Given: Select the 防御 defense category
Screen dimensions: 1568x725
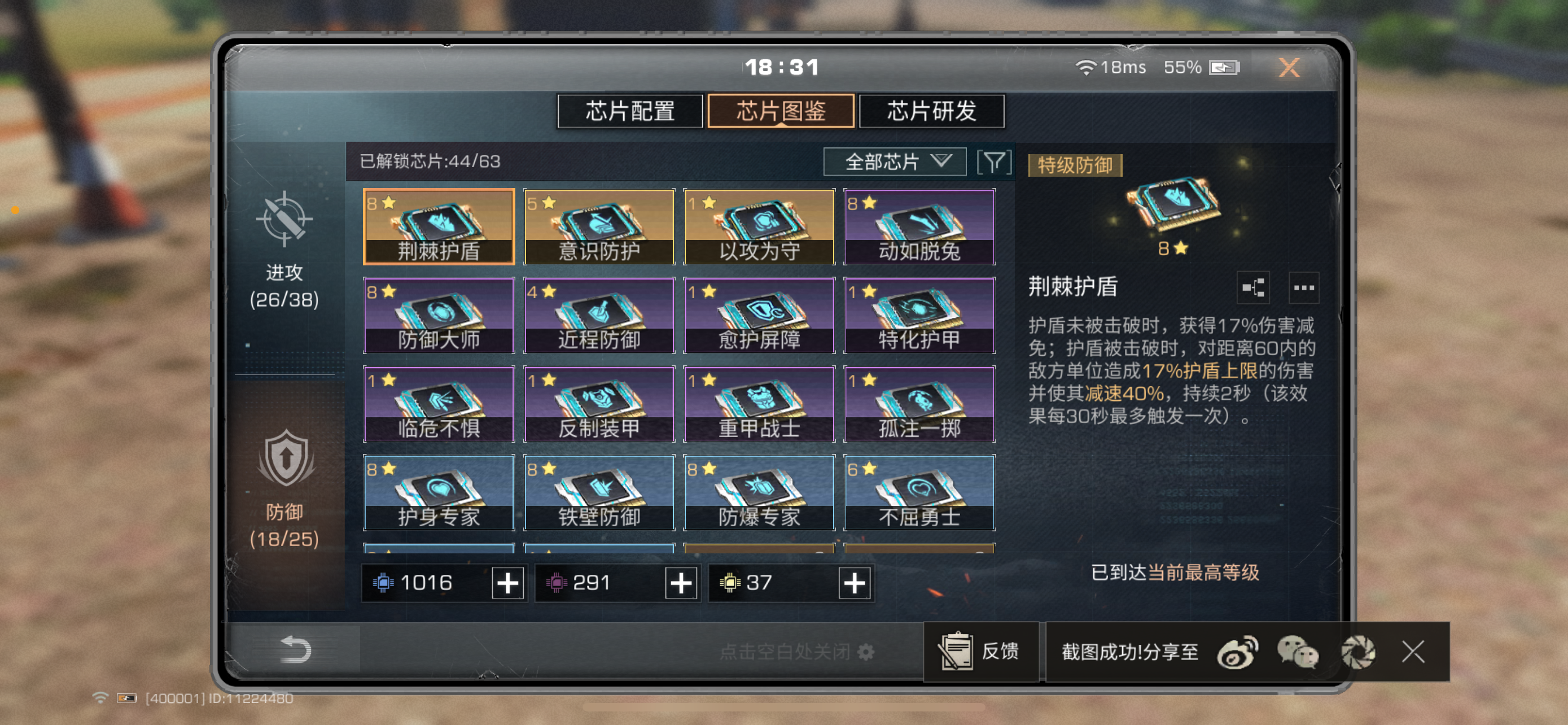Looking at the screenshot, I should (284, 489).
